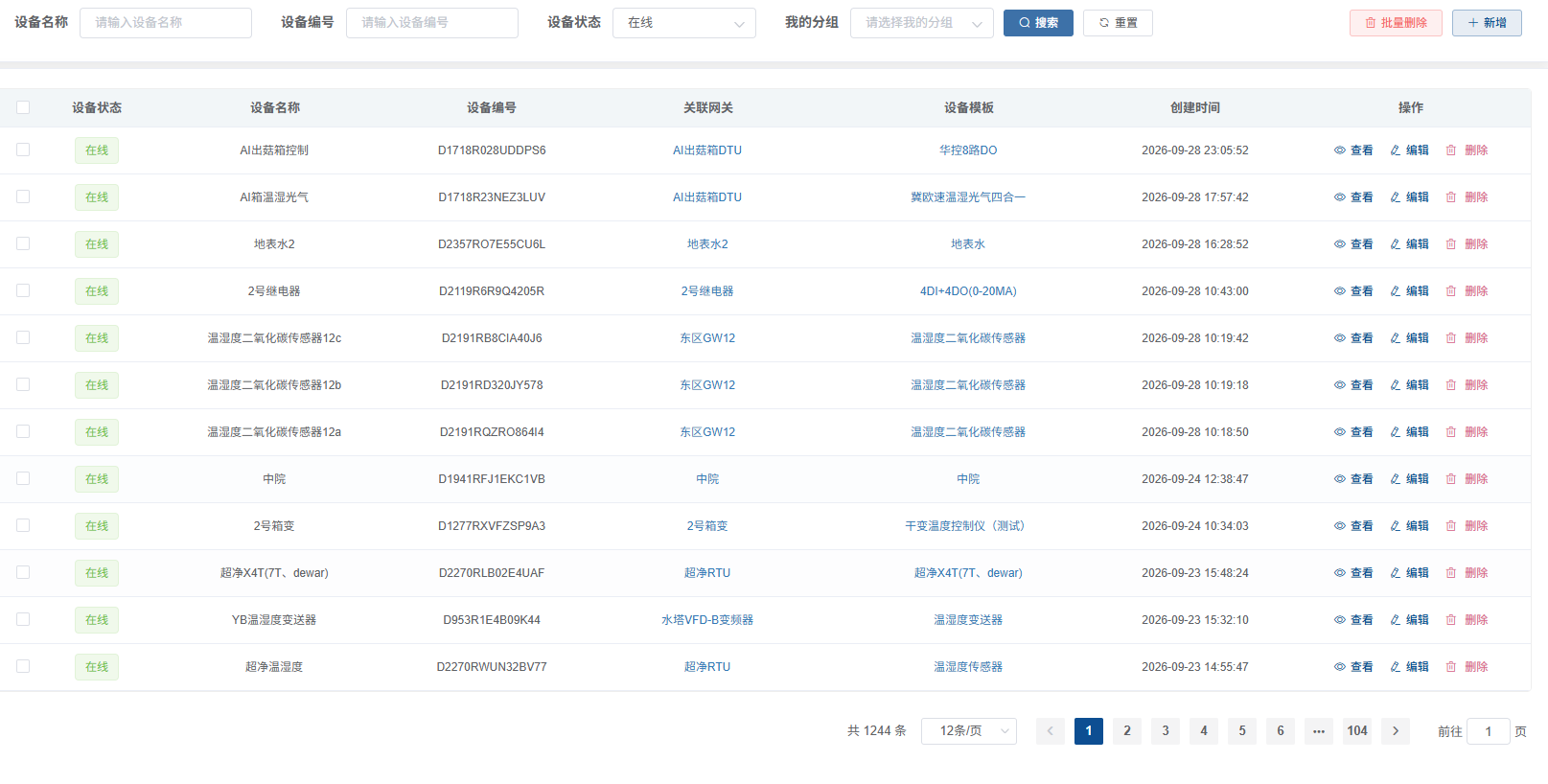Open the 12条/页 page size dropdown

click(969, 731)
